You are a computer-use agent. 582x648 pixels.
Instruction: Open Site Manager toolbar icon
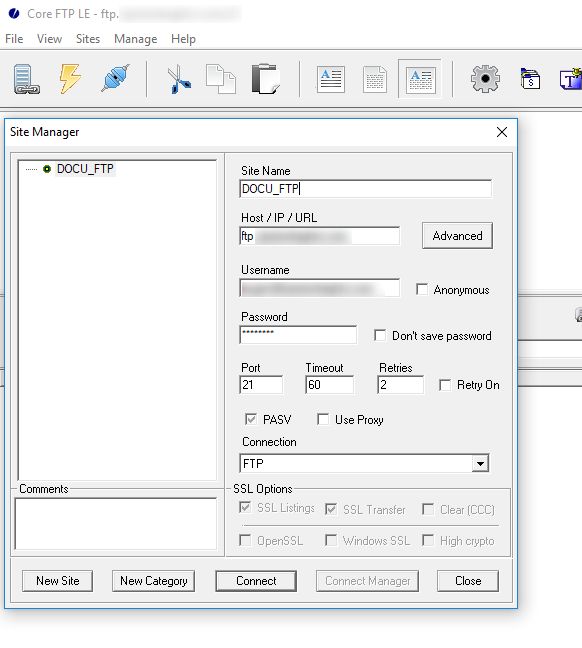pos(26,79)
